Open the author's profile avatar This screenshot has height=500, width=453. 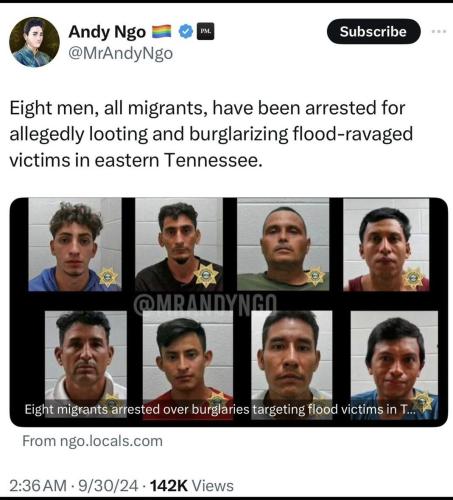pyautogui.click(x=34, y=42)
